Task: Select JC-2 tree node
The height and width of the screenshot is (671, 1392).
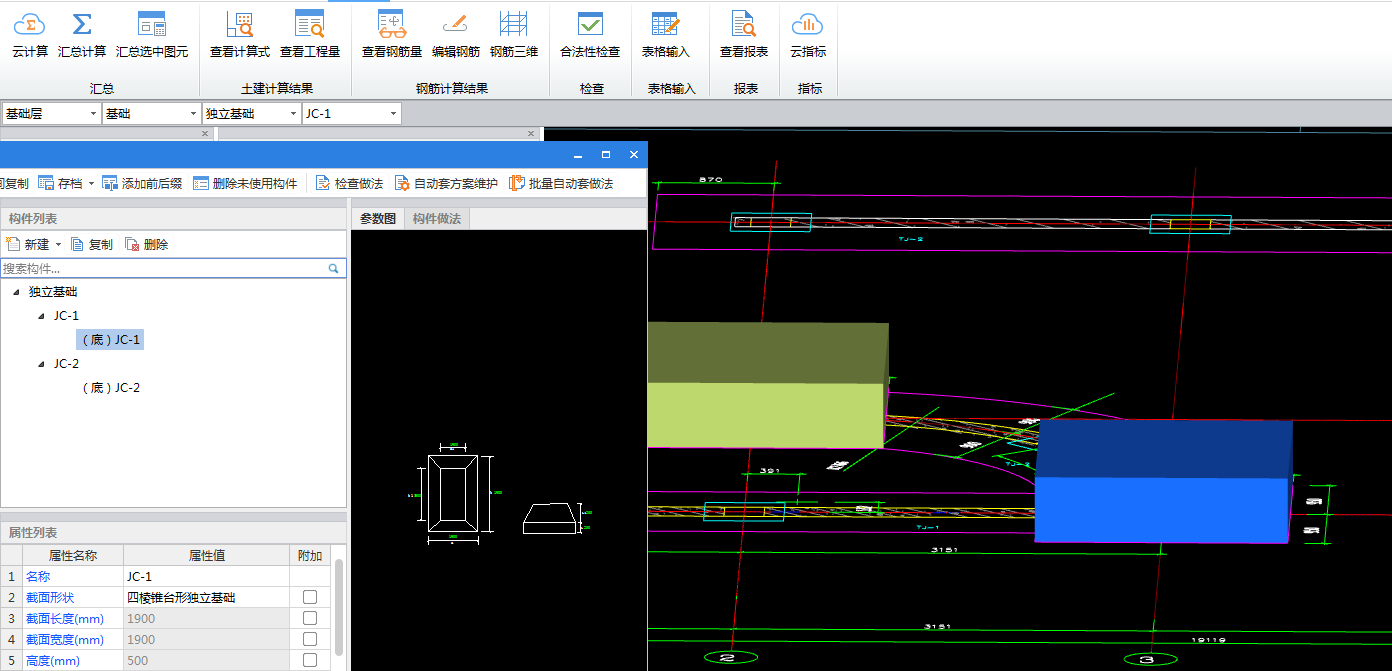Action: pos(66,364)
